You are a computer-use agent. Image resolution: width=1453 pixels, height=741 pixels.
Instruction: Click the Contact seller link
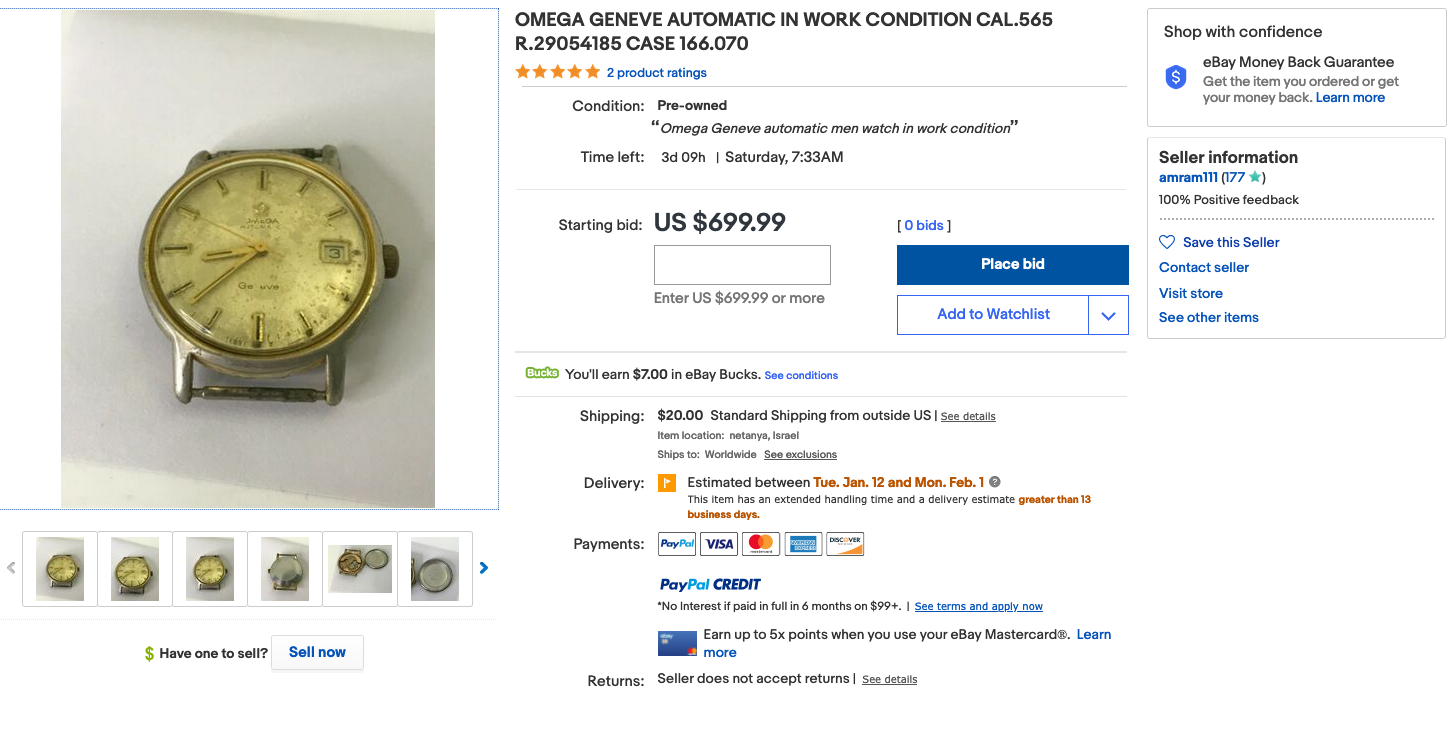[1204, 267]
